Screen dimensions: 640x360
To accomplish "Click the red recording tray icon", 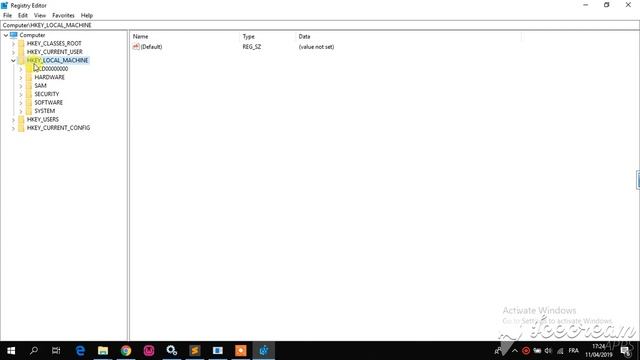I will 526,351.
